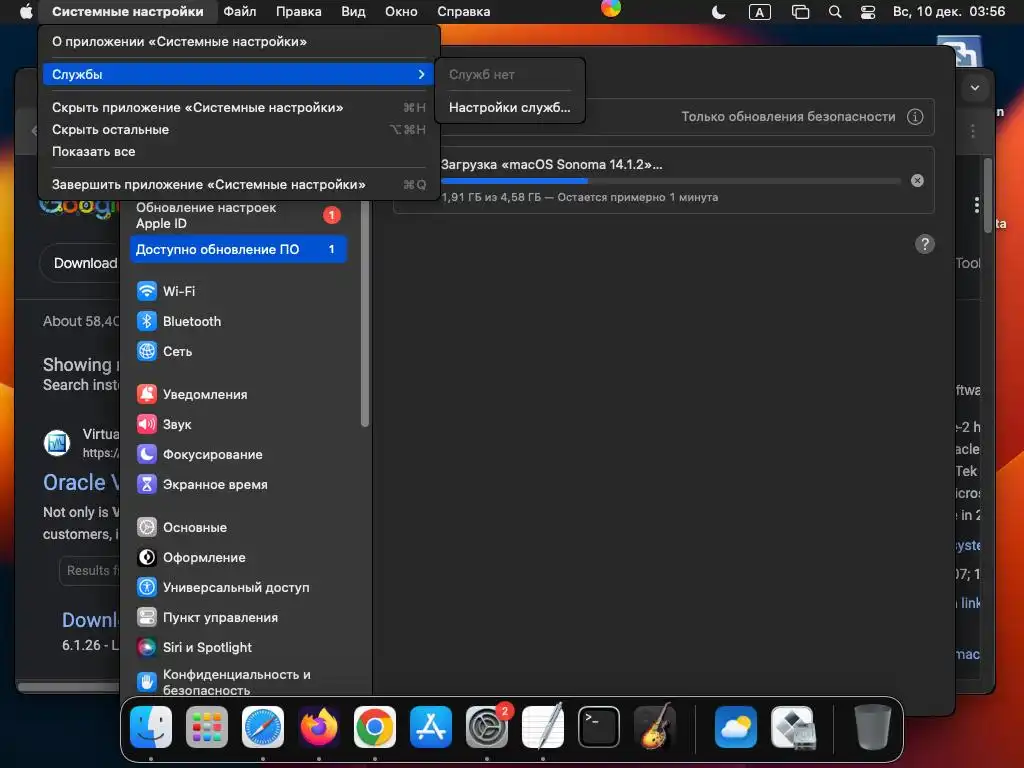The width and height of the screenshot is (1024, 768).
Task: Open TextEdit from the Dock
Action: 543,727
